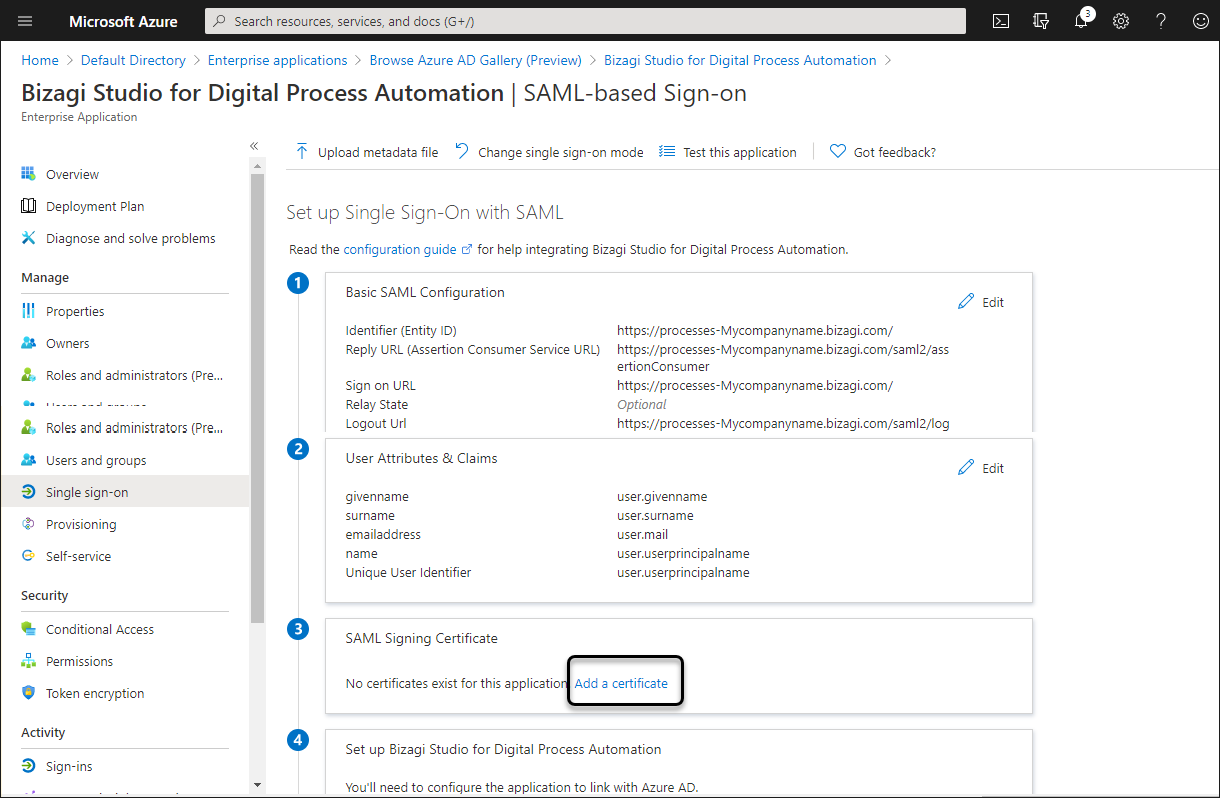Screen dimensions: 1220x798
Task: Open Users and groups
Action: 96,460
